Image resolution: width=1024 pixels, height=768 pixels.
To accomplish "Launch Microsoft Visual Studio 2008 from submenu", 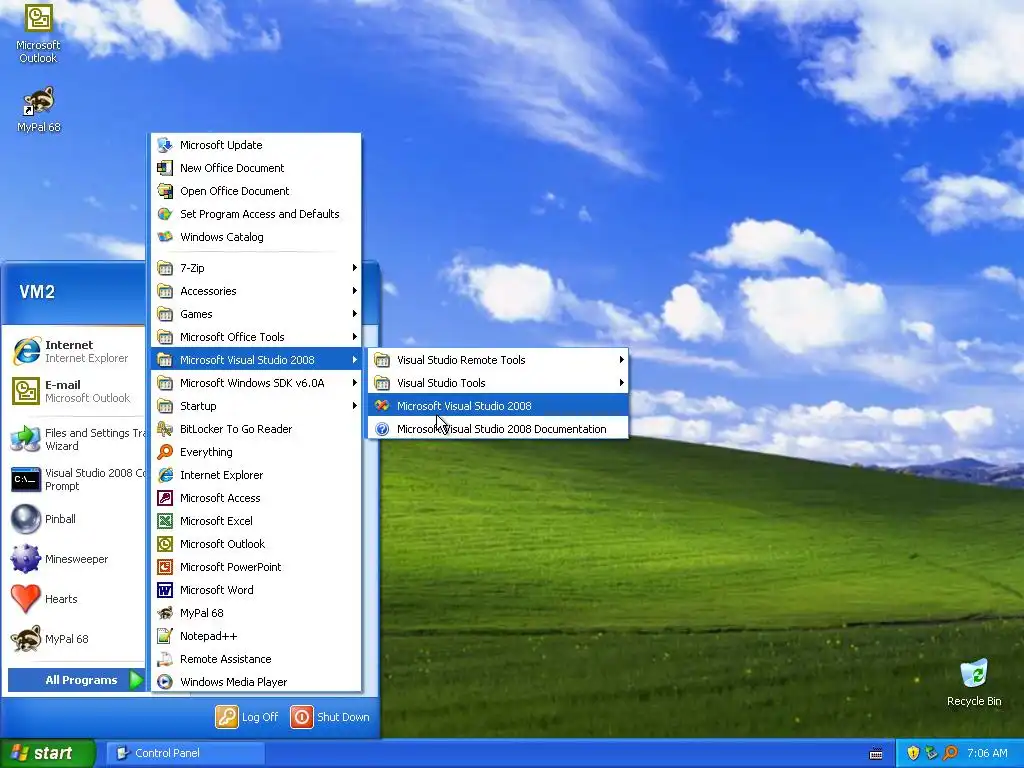I will (498, 406).
